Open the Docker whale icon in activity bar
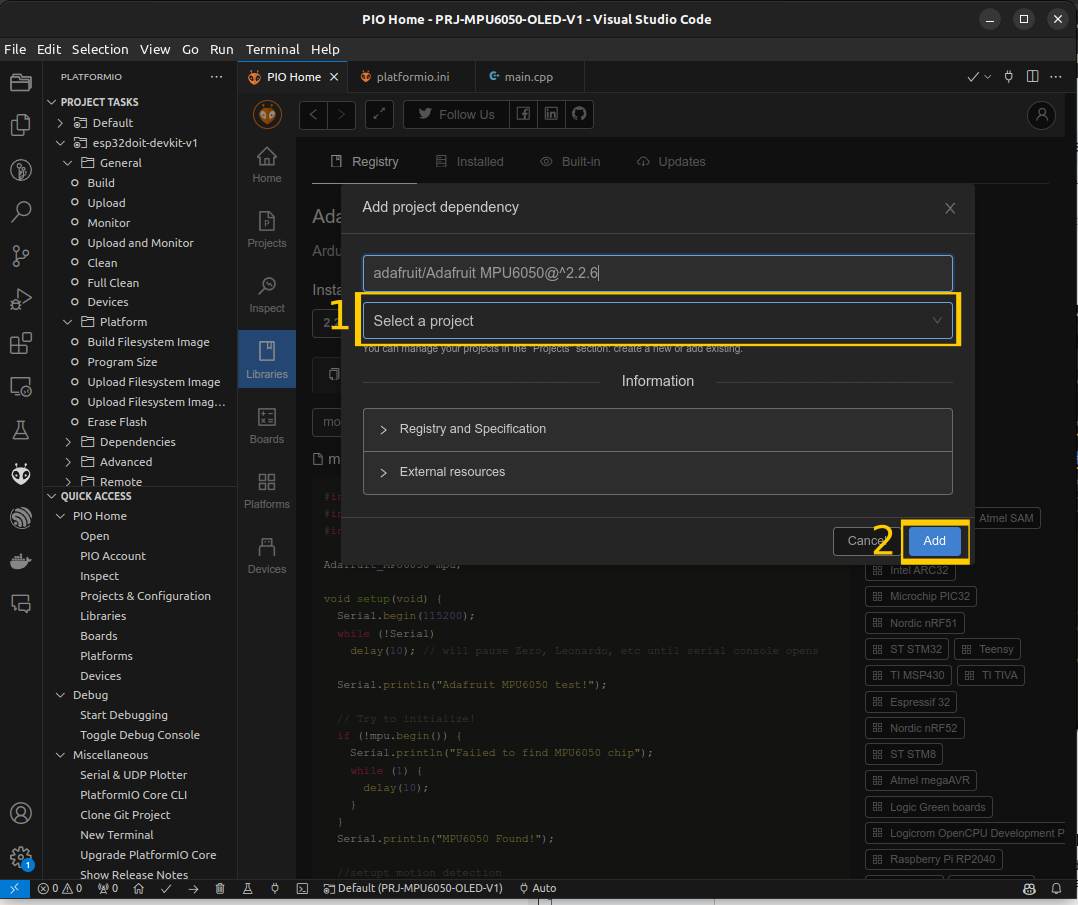 pos(21,561)
